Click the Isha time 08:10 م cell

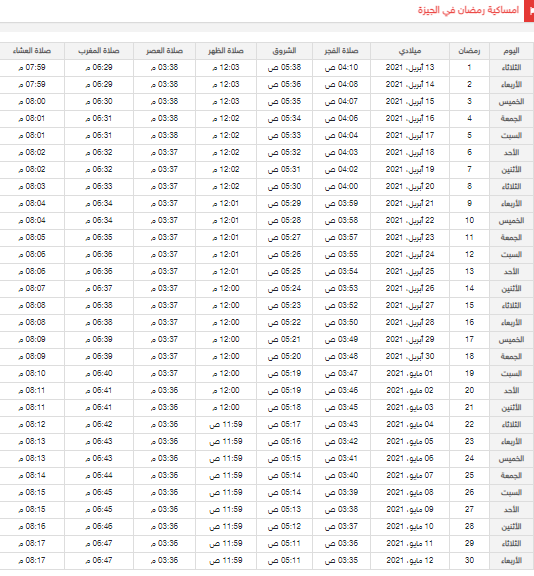coord(32,373)
